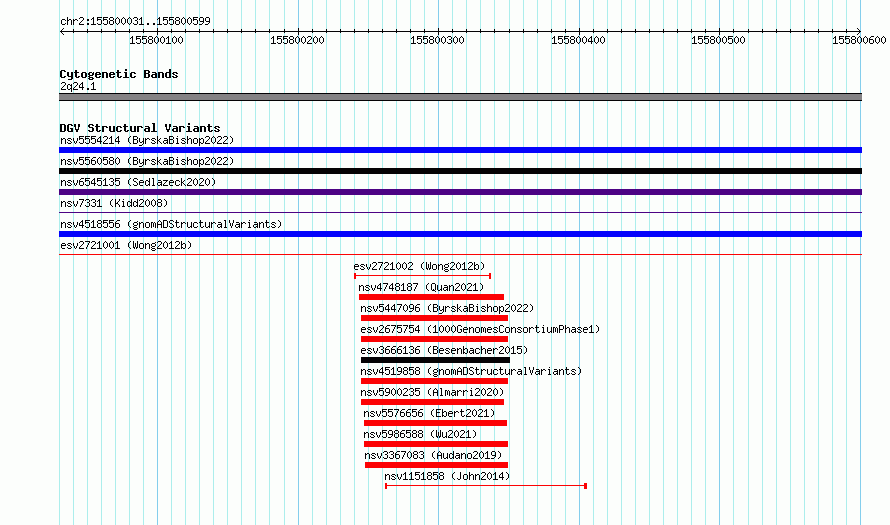Click the nsv5900235 (Almarri2020) label
Viewport: 890px width, 525px height.
tap(432, 392)
